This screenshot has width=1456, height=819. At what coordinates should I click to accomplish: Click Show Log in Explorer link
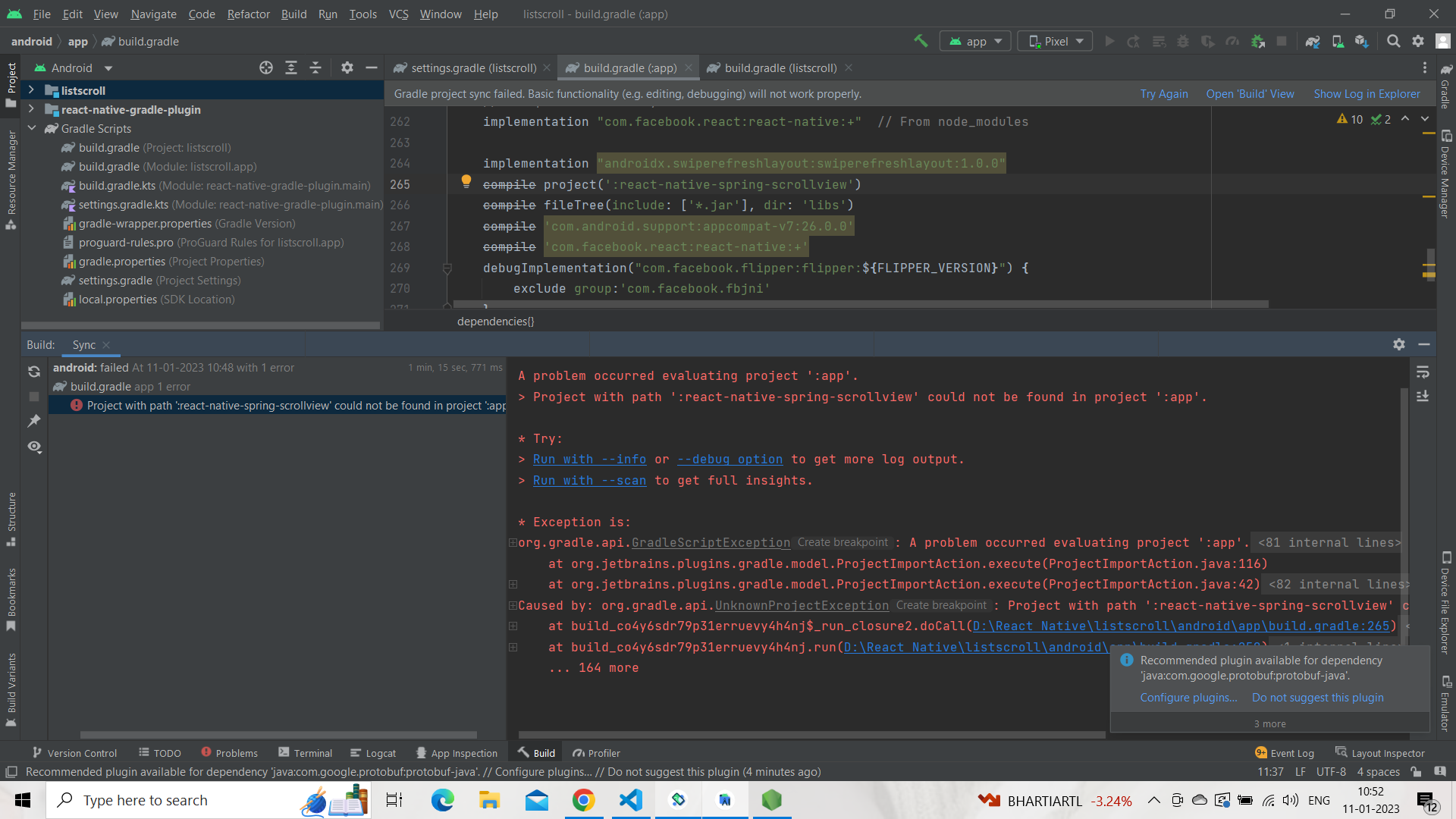click(x=1367, y=94)
